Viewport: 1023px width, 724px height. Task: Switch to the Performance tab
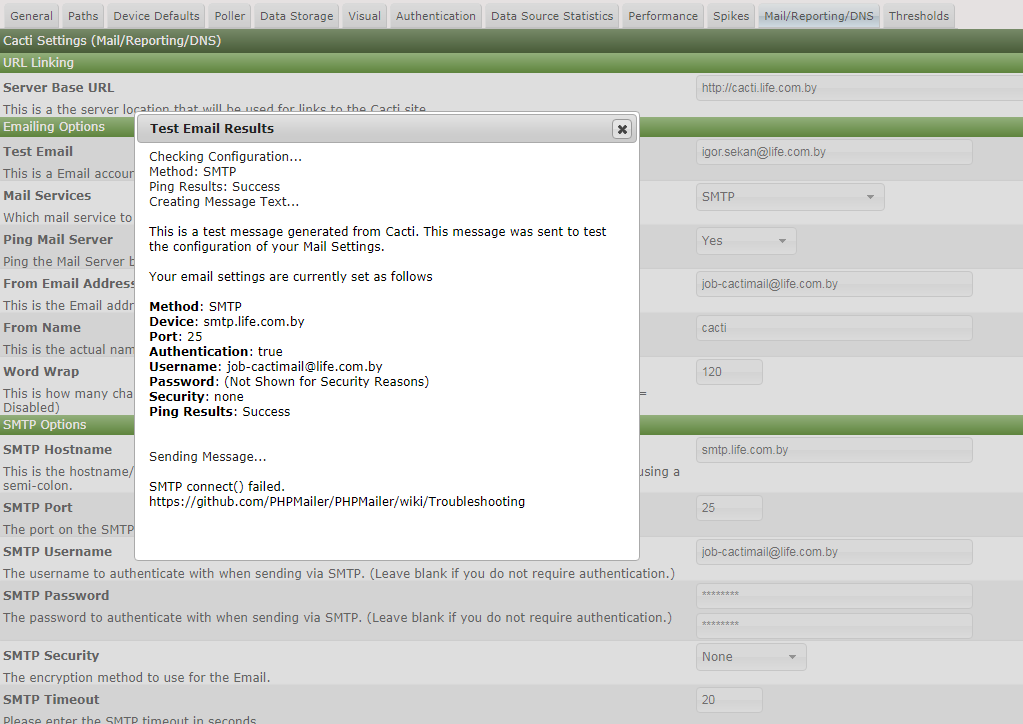point(663,16)
